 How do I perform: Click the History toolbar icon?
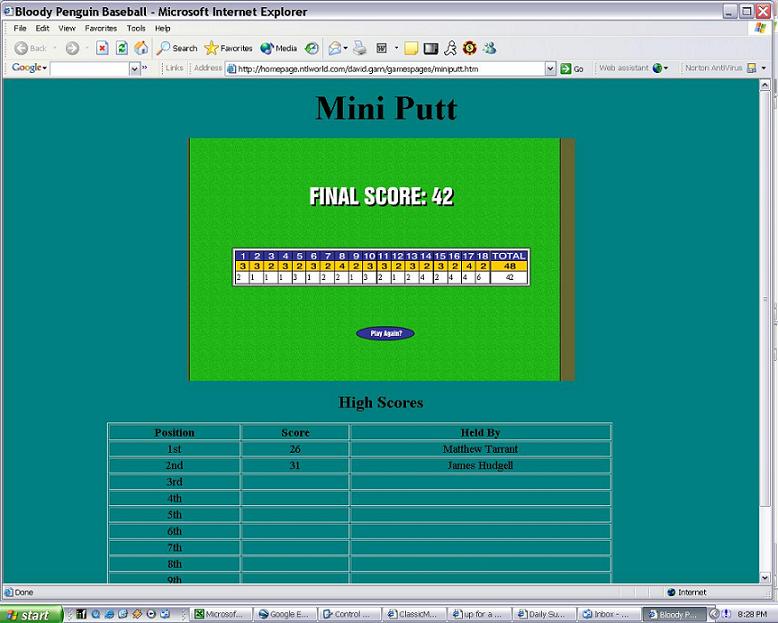(312, 48)
